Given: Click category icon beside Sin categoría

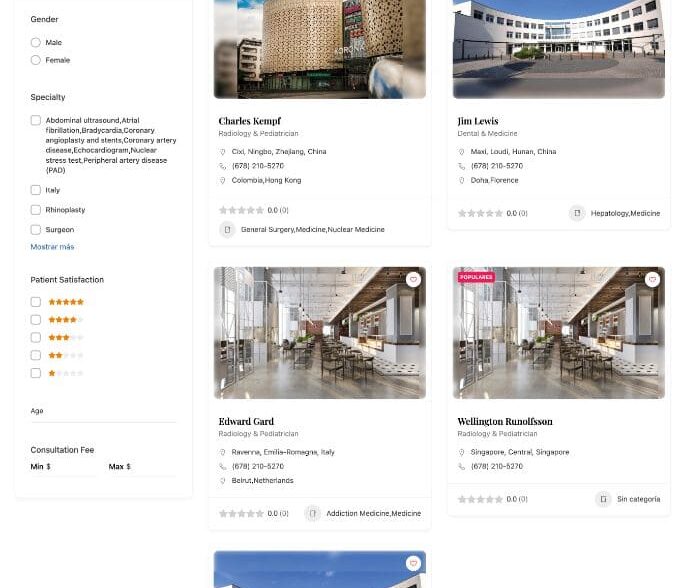Looking at the screenshot, I should 603,499.
